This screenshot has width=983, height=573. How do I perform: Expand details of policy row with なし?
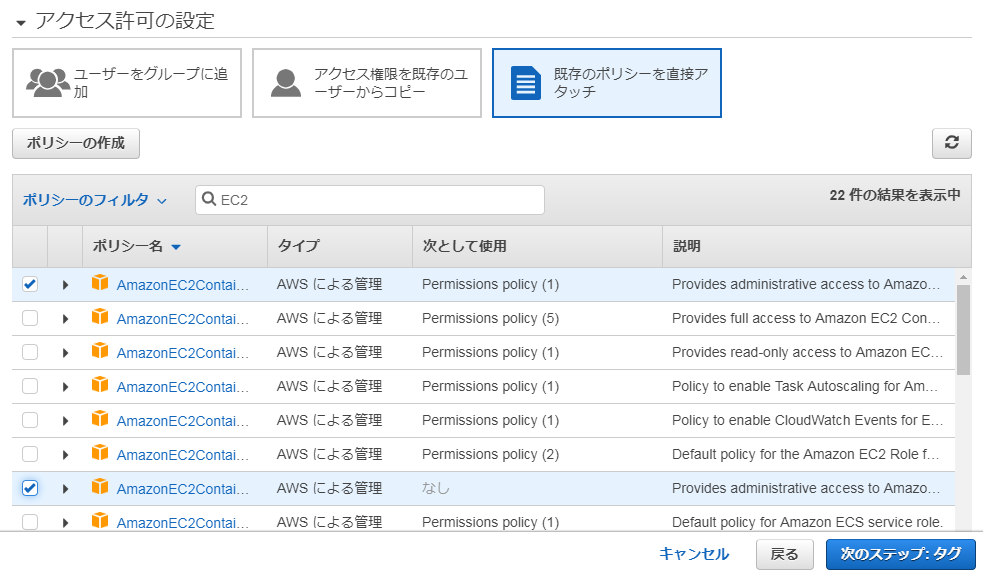click(x=65, y=488)
